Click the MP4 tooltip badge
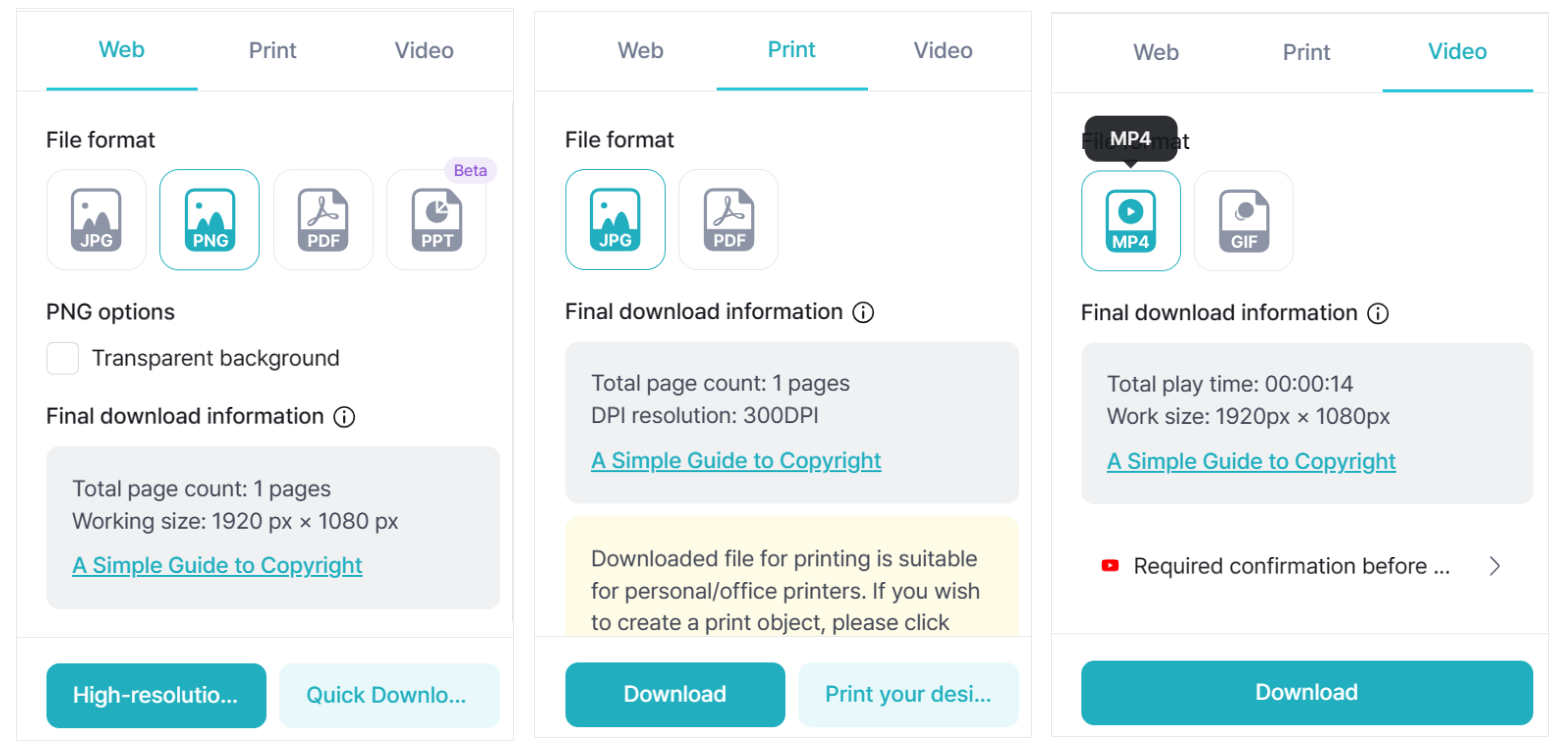The width and height of the screenshot is (1564, 748). 1130,139
